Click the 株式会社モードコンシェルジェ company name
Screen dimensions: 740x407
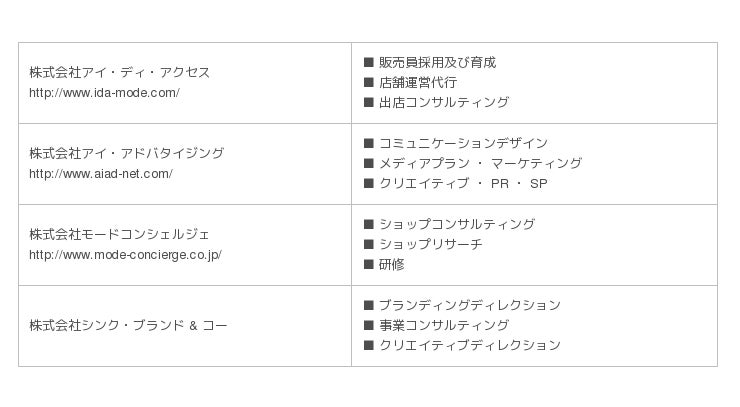119,235
